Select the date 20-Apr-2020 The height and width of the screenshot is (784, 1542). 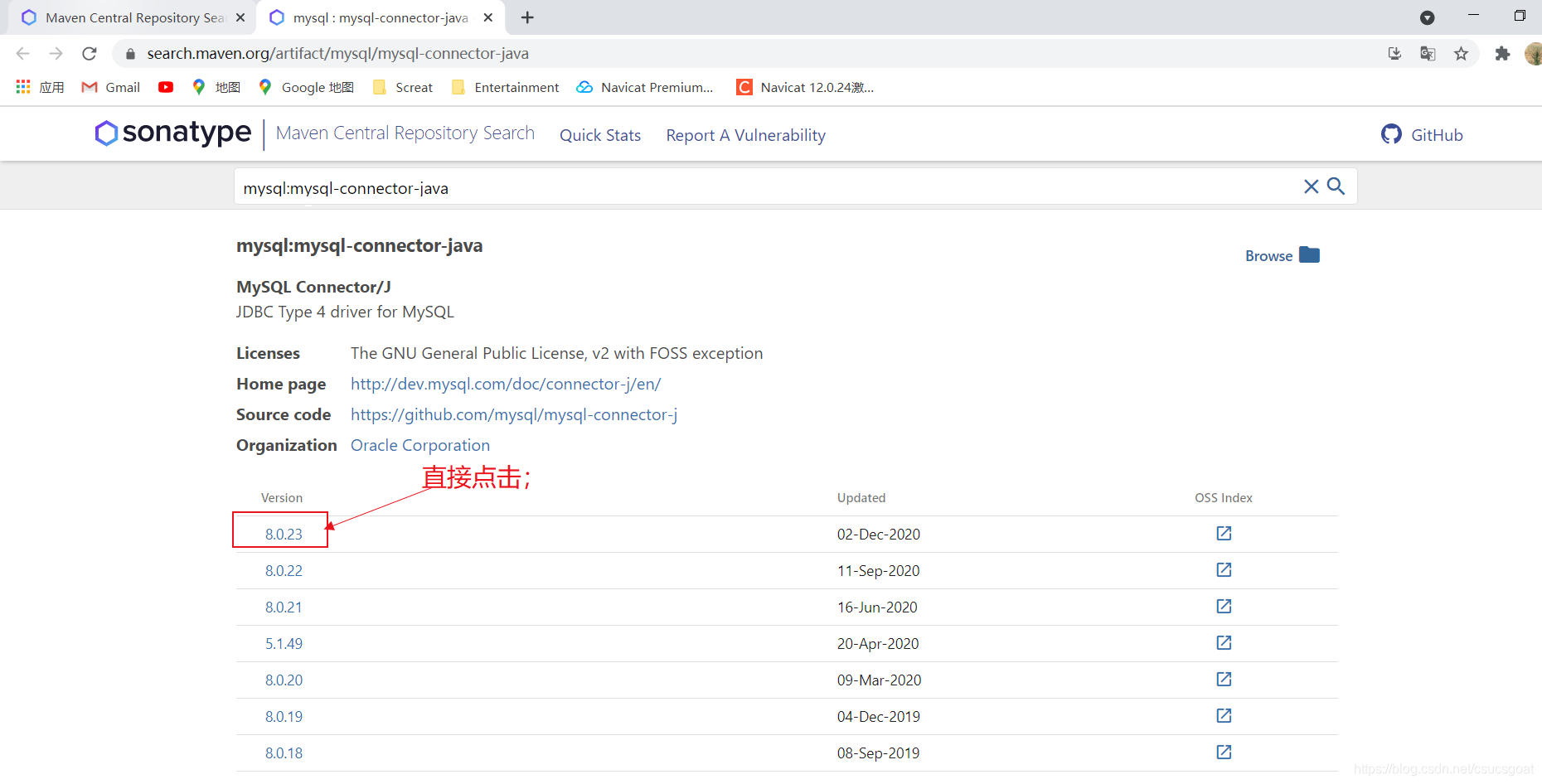[x=878, y=644]
